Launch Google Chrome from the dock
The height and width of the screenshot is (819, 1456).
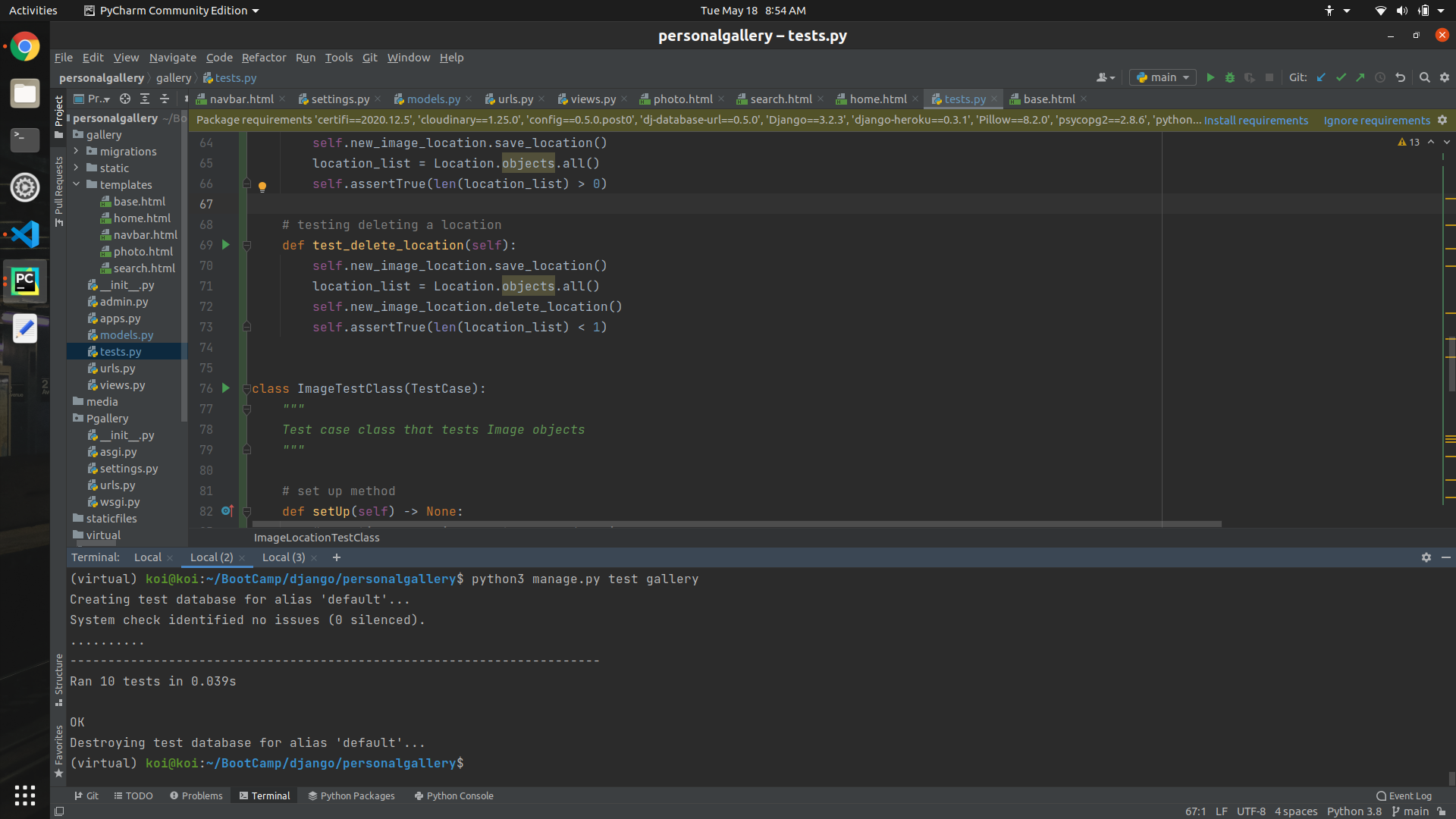click(25, 47)
